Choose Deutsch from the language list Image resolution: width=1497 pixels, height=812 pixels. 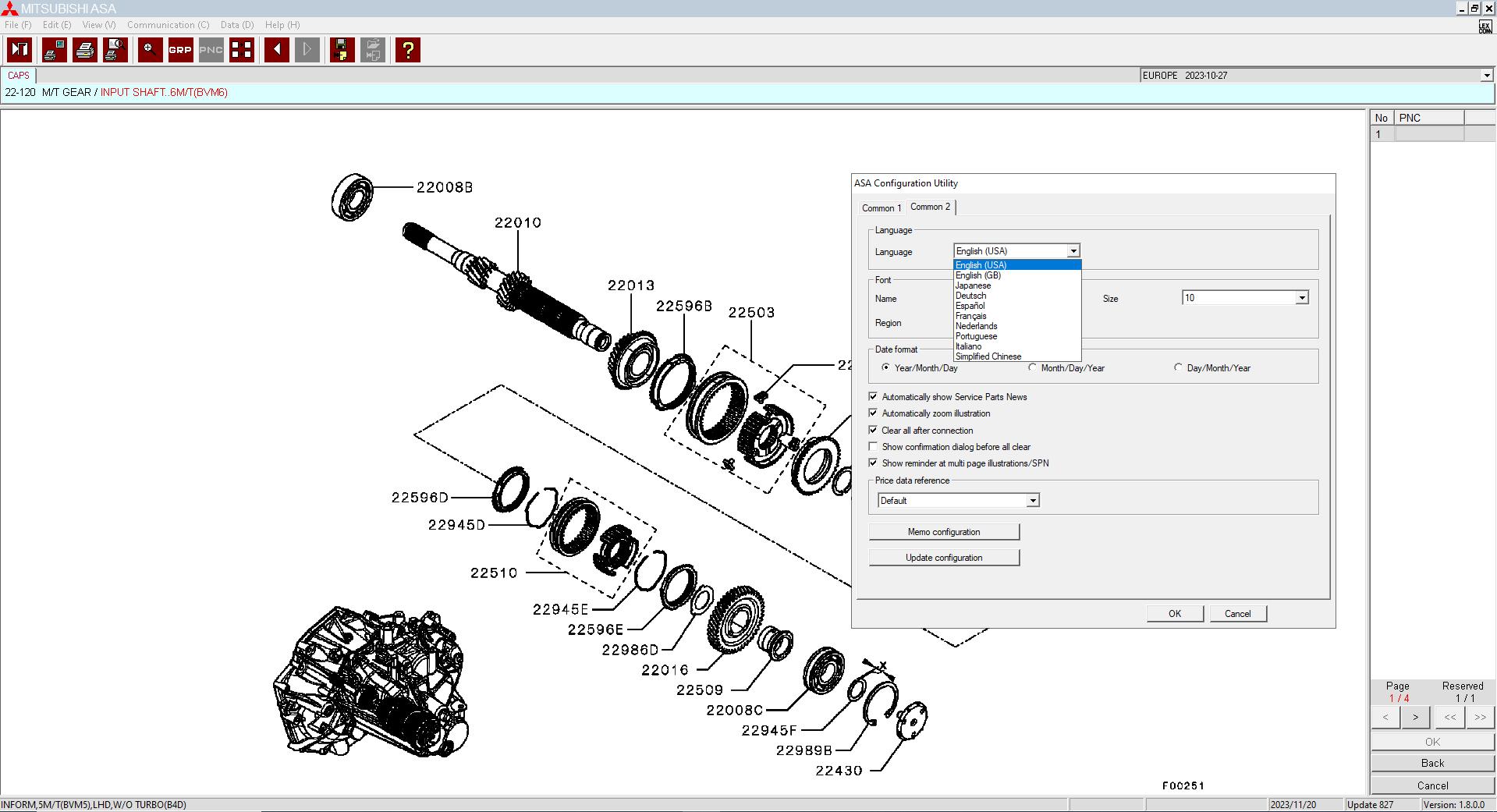1017,296
